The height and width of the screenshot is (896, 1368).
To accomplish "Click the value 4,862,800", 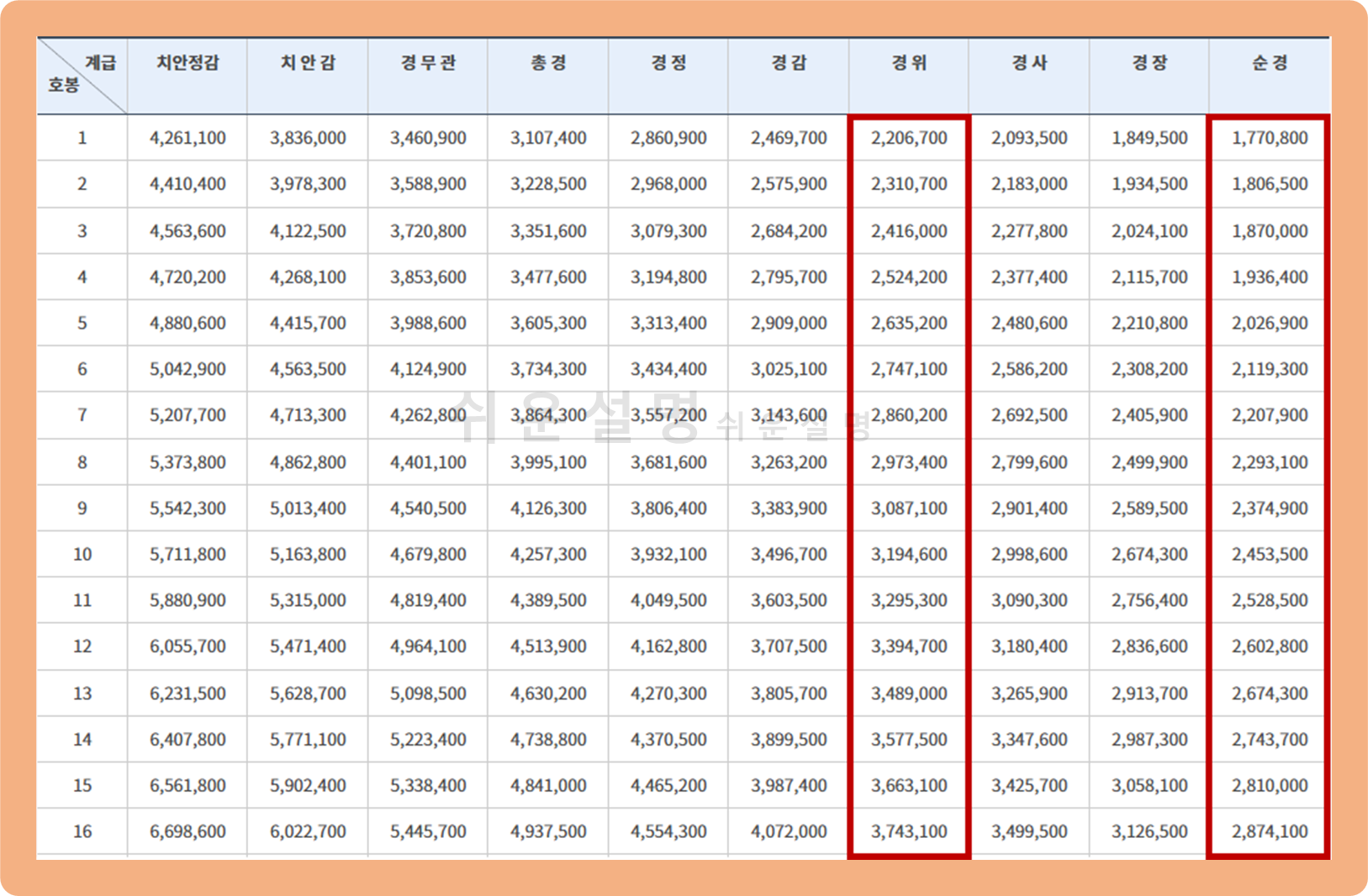I will 308,462.
